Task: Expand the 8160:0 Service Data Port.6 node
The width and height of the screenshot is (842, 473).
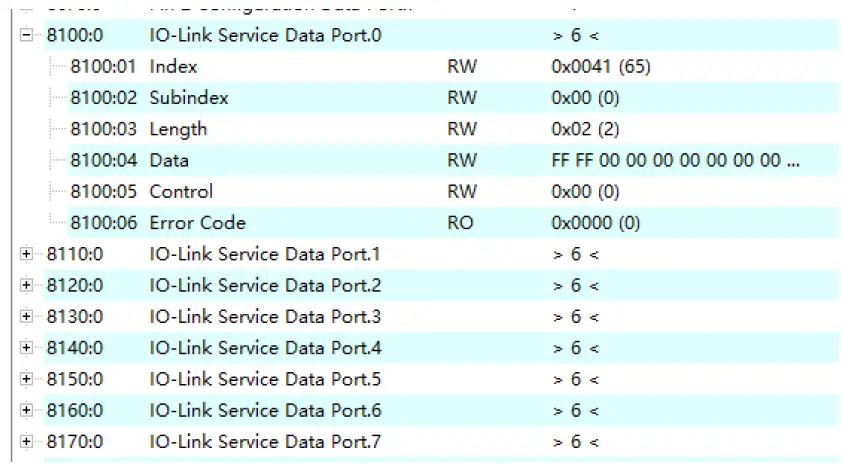Action: click(x=26, y=410)
